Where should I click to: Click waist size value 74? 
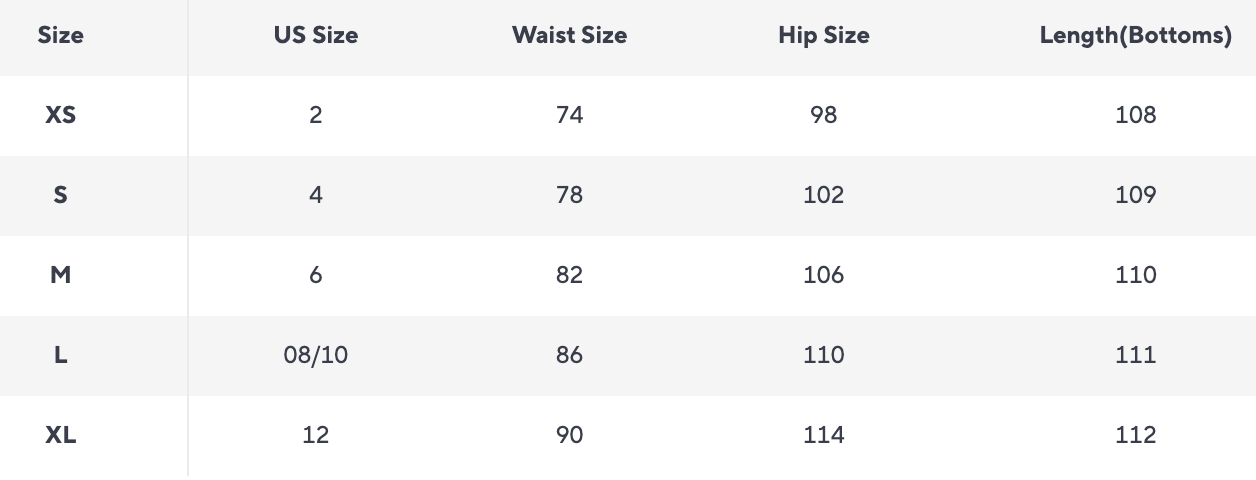569,115
